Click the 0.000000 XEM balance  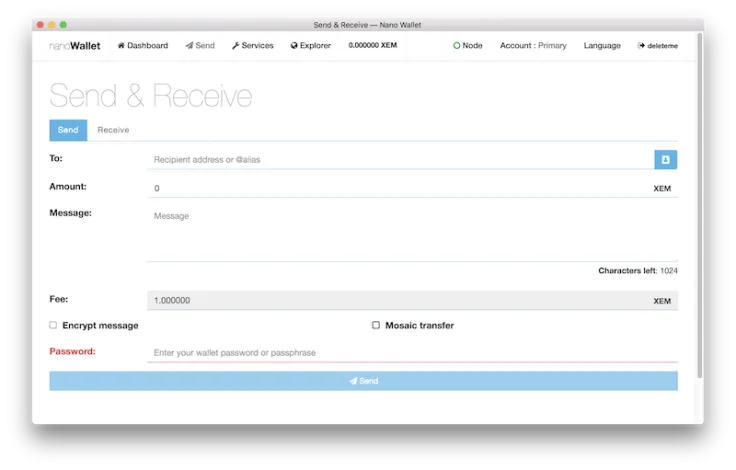[373, 45]
